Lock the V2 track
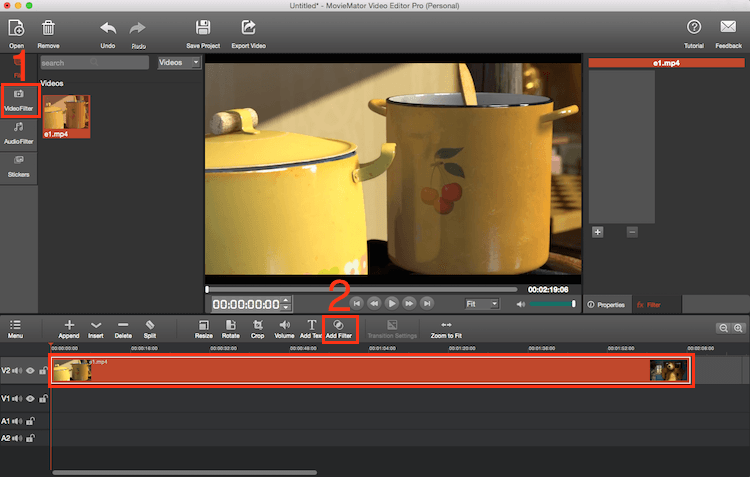 (x=43, y=370)
